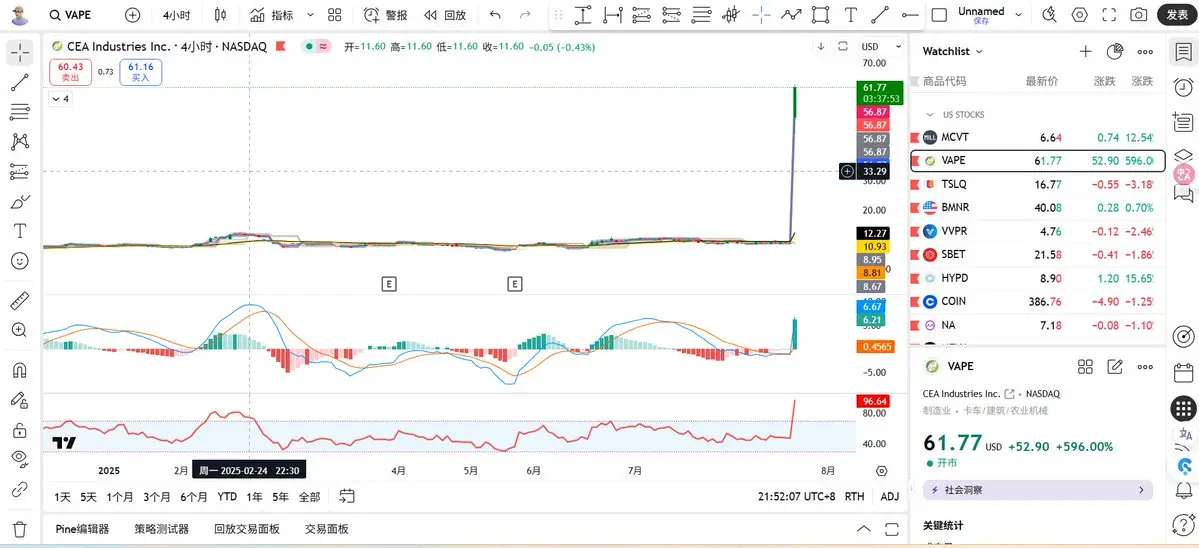Screen dimensions: 1199x548
Task: Select the pattern tool in left sidebar
Action: click(20, 141)
